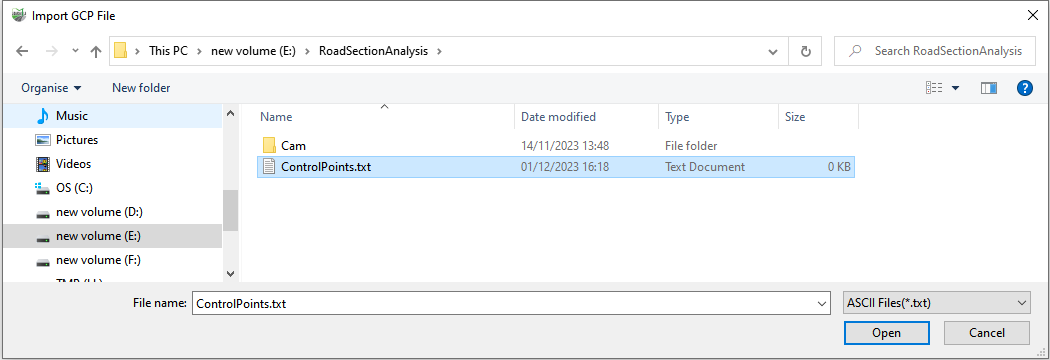This screenshot has width=1050, height=360.
Task: Toggle the preview pane icon
Action: [x=988, y=88]
